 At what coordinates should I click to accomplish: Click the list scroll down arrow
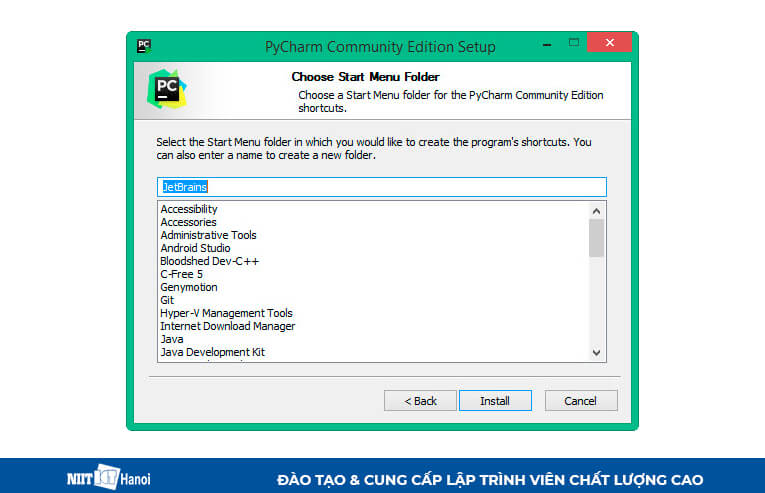596,352
